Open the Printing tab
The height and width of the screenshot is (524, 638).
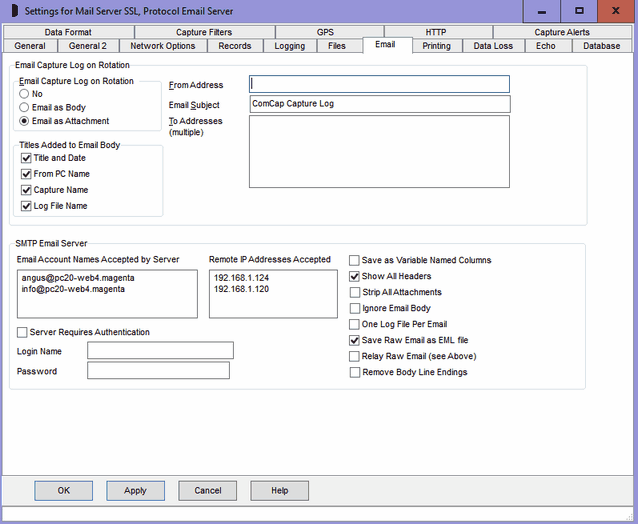click(x=437, y=46)
